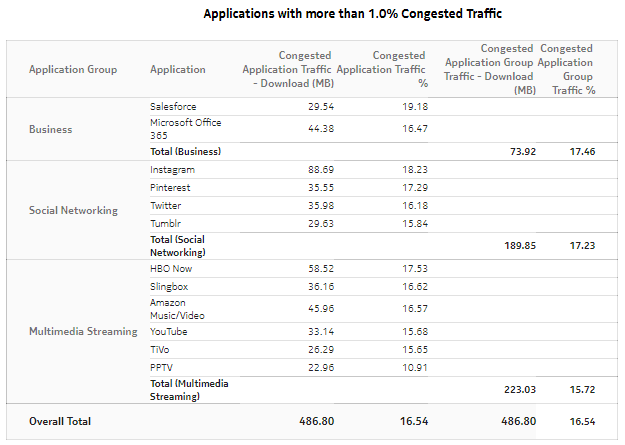
Task: Click the Pinterest application cell
Action: tap(170, 187)
